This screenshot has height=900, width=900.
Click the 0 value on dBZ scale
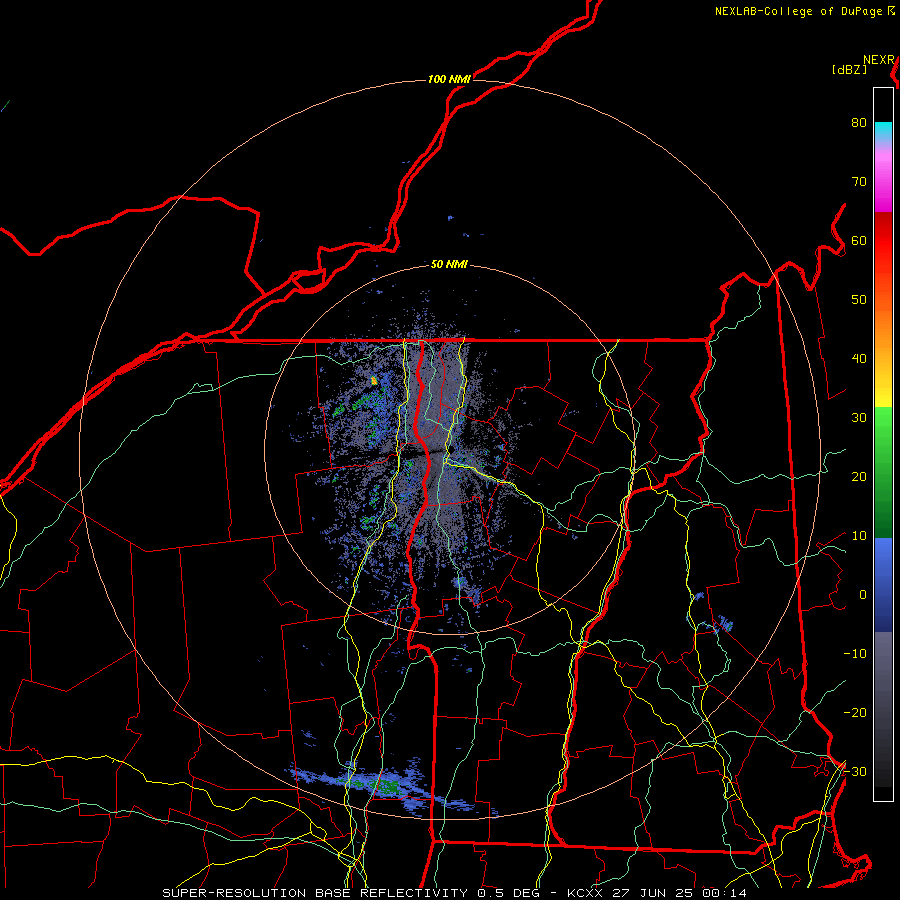pos(863,595)
